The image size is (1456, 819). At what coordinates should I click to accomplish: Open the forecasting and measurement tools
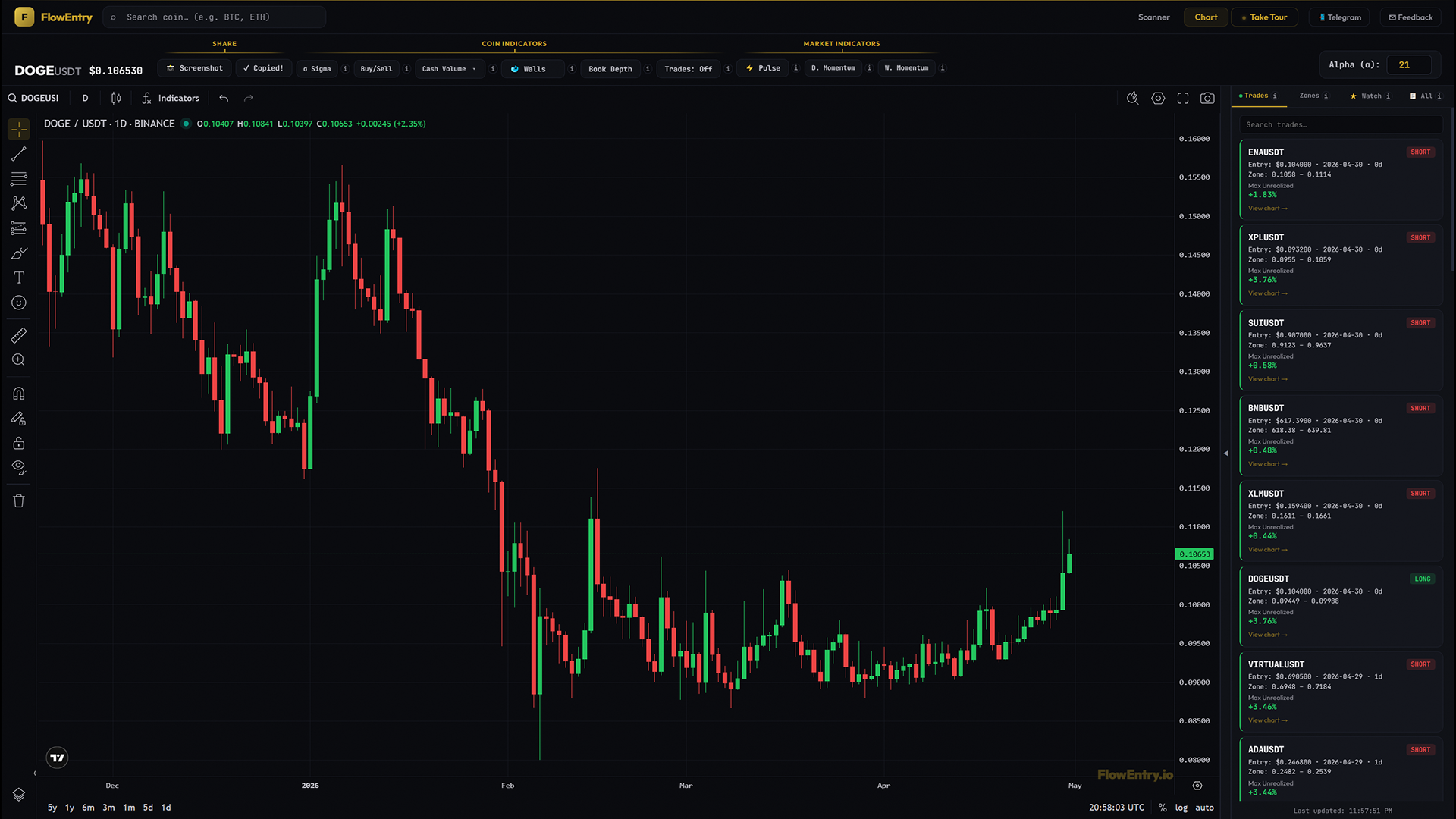point(19,228)
